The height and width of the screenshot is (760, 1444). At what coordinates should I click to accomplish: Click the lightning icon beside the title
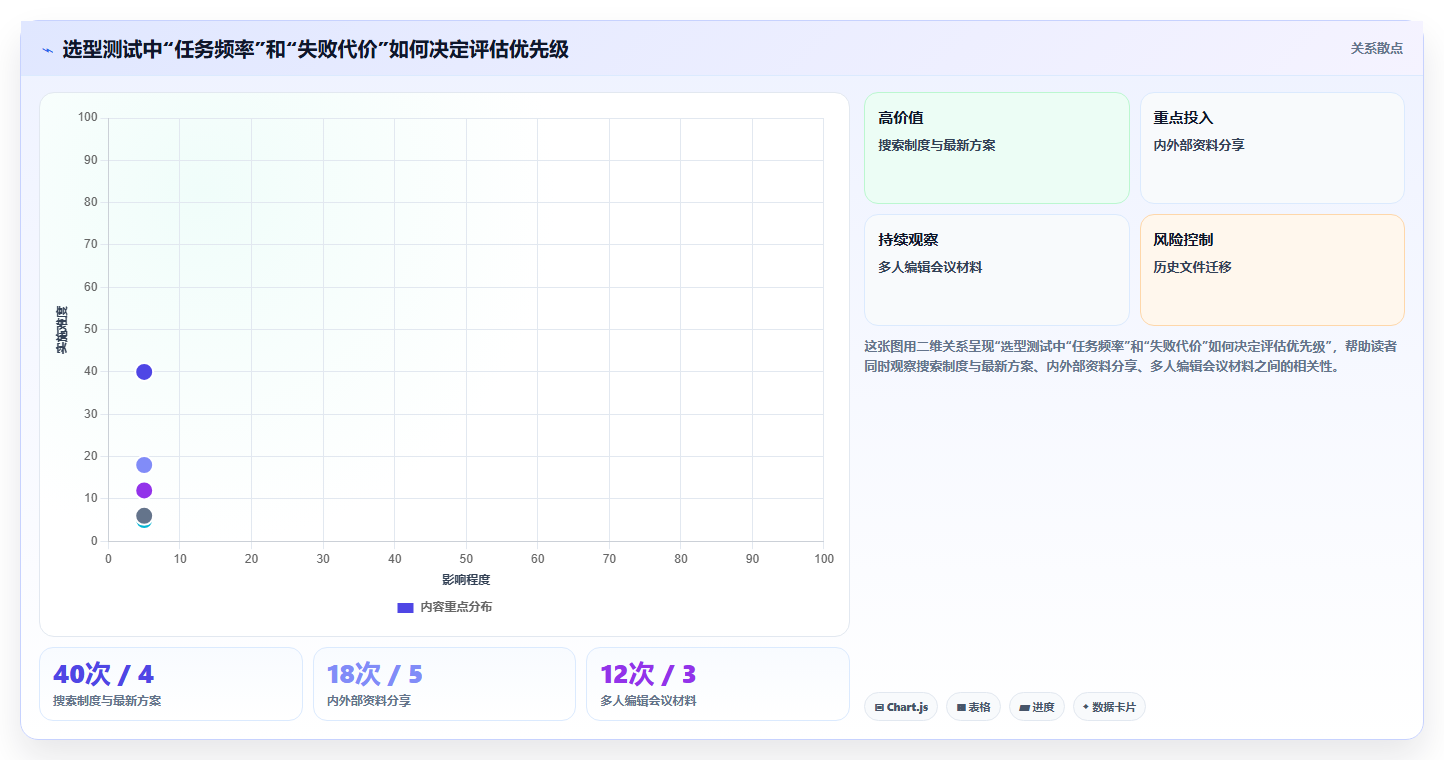pyautogui.click(x=48, y=50)
